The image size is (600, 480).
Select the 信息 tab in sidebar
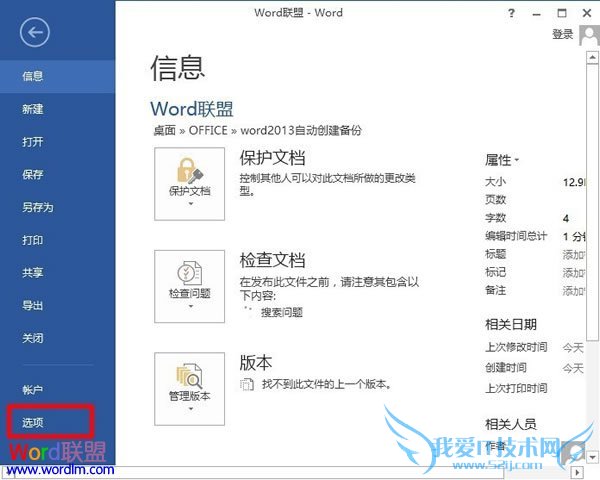pyautogui.click(x=57, y=76)
